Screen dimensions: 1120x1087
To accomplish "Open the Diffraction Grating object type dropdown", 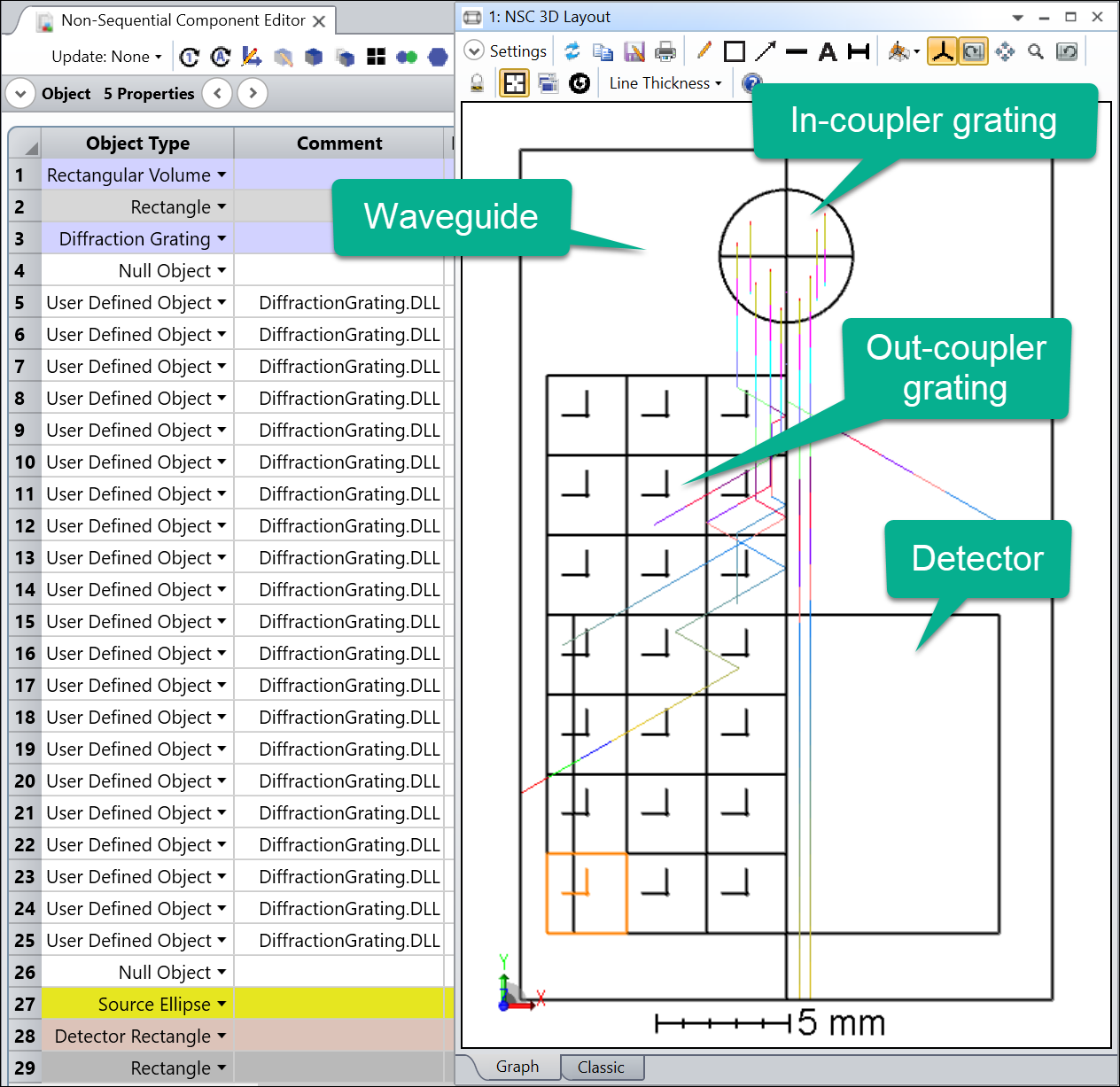I will [222, 238].
